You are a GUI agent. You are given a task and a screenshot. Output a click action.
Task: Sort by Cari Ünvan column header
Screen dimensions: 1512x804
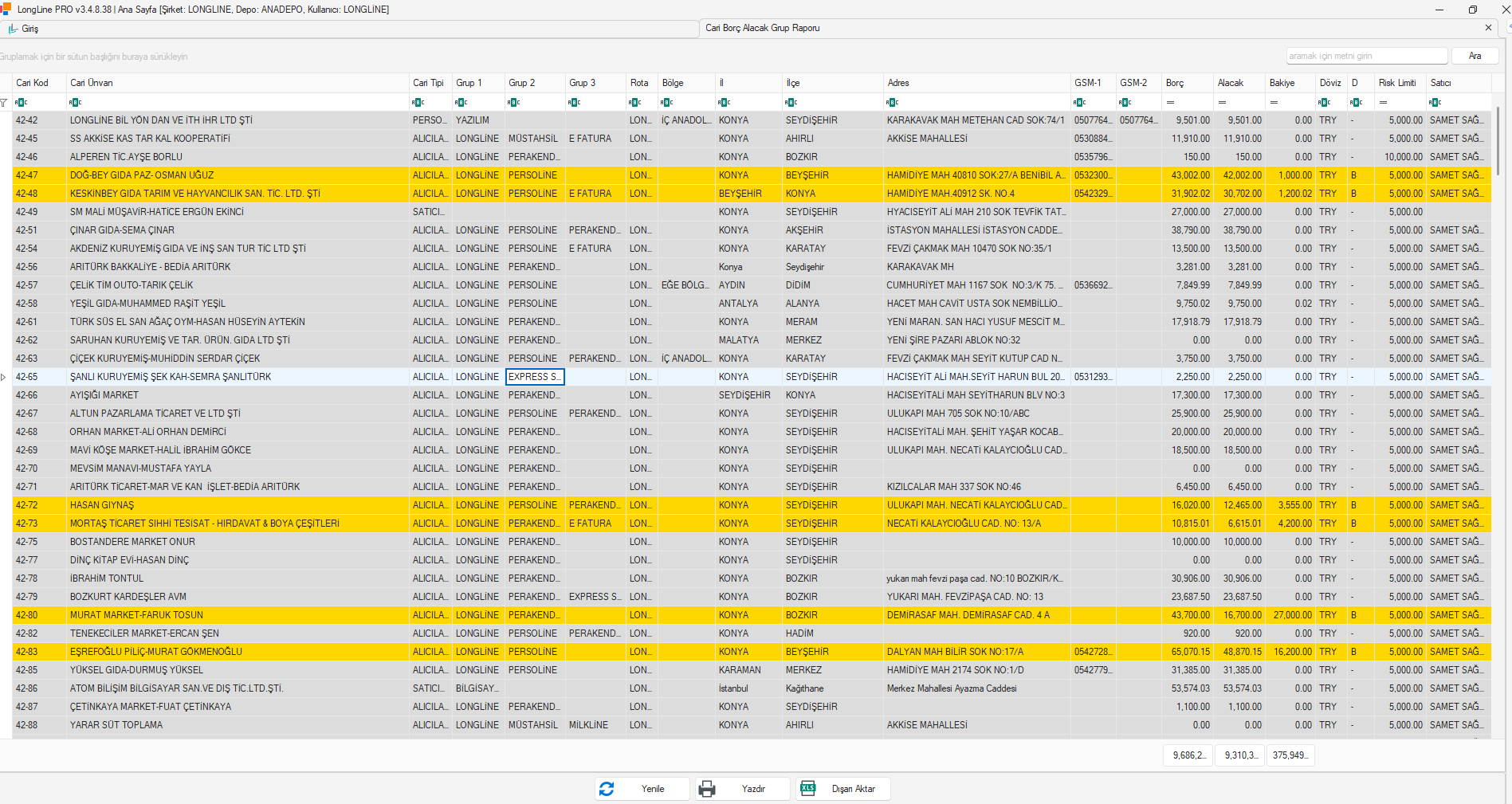[x=238, y=83]
